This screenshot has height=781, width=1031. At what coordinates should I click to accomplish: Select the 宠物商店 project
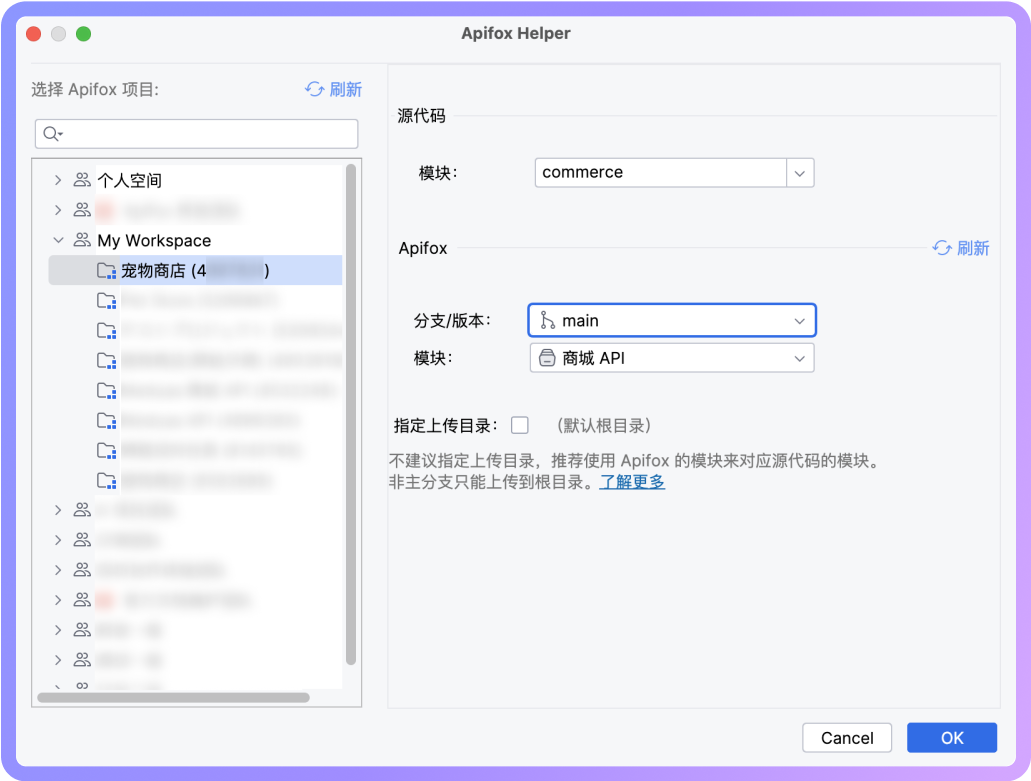(195, 270)
